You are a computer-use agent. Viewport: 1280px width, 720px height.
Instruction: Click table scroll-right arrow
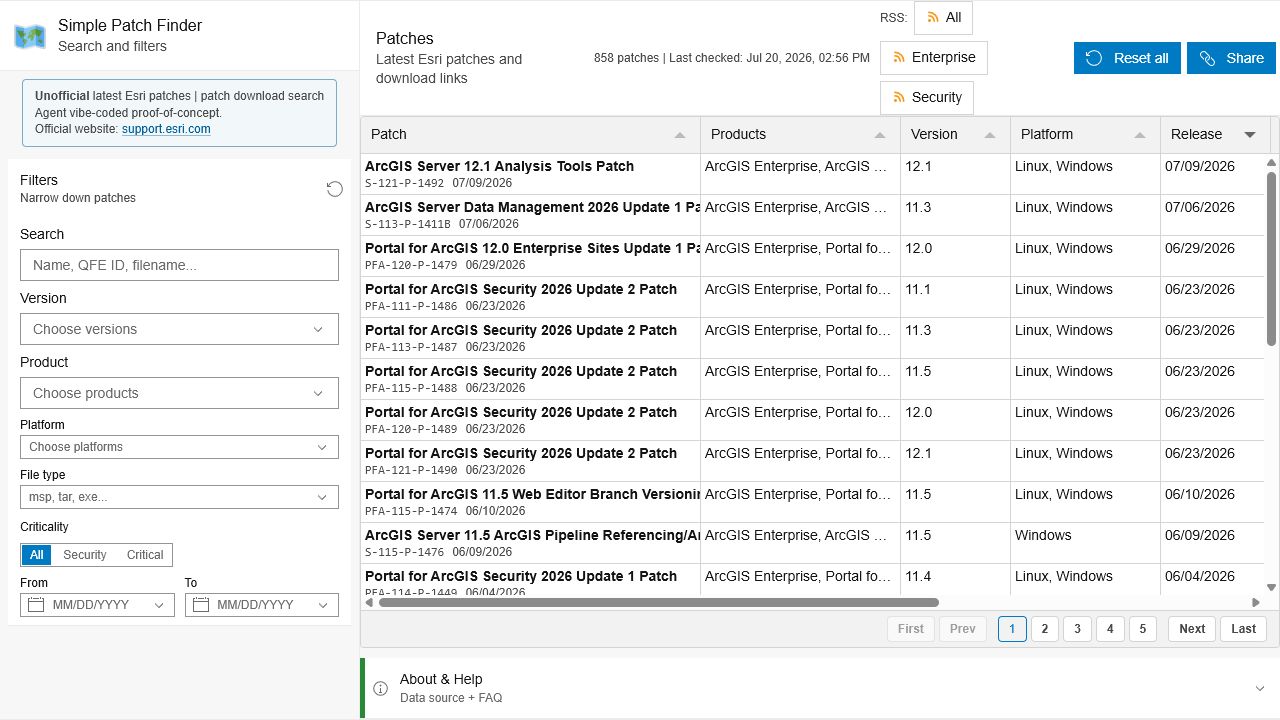[1256, 602]
